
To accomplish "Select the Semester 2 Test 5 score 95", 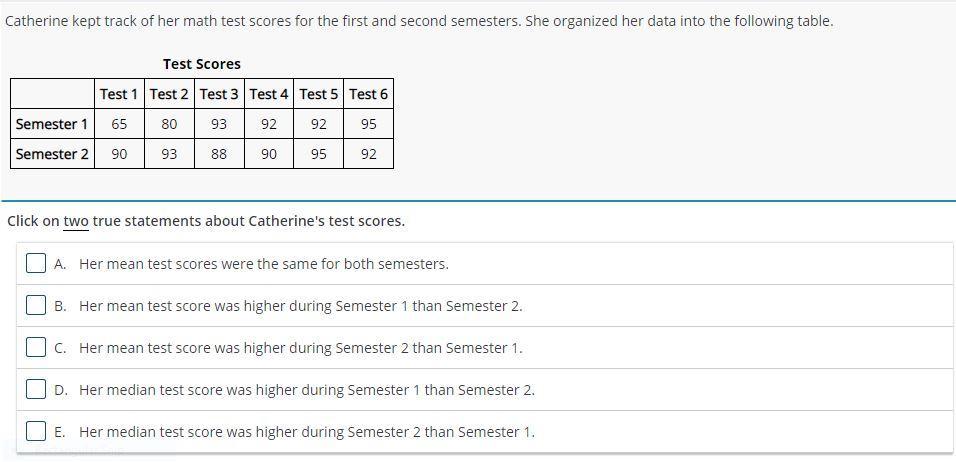I will coord(319,154).
